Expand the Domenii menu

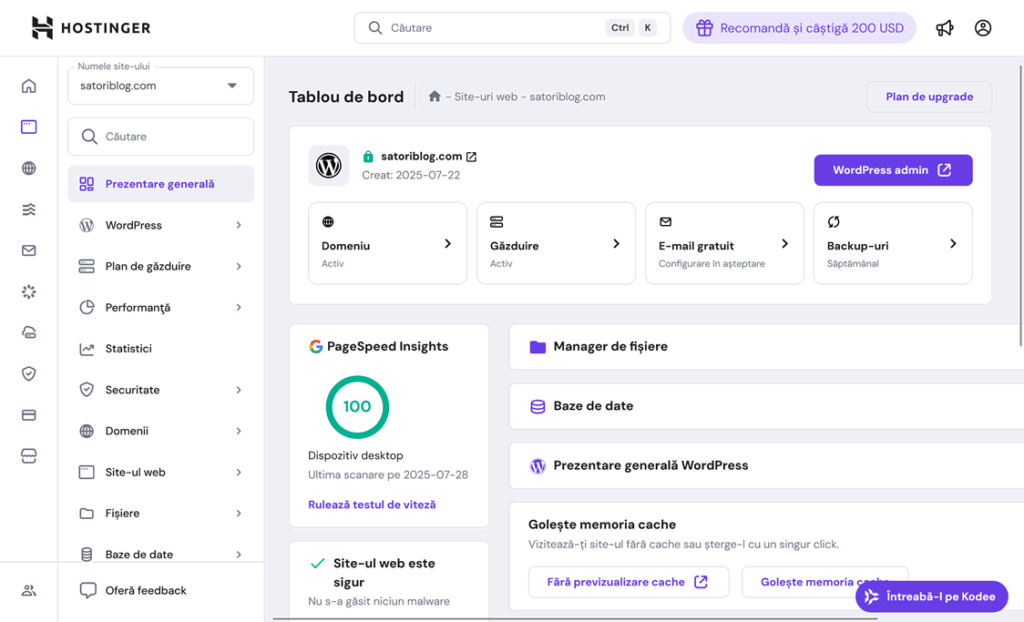161,431
